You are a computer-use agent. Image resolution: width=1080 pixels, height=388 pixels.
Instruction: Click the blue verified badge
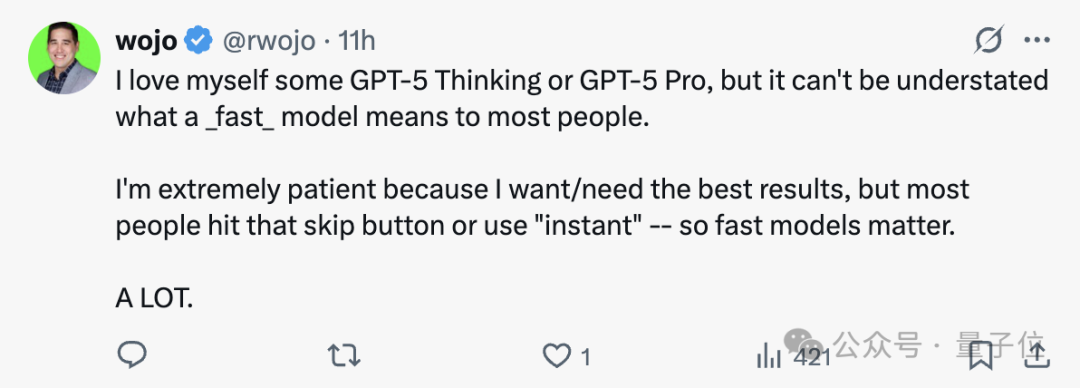click(200, 42)
